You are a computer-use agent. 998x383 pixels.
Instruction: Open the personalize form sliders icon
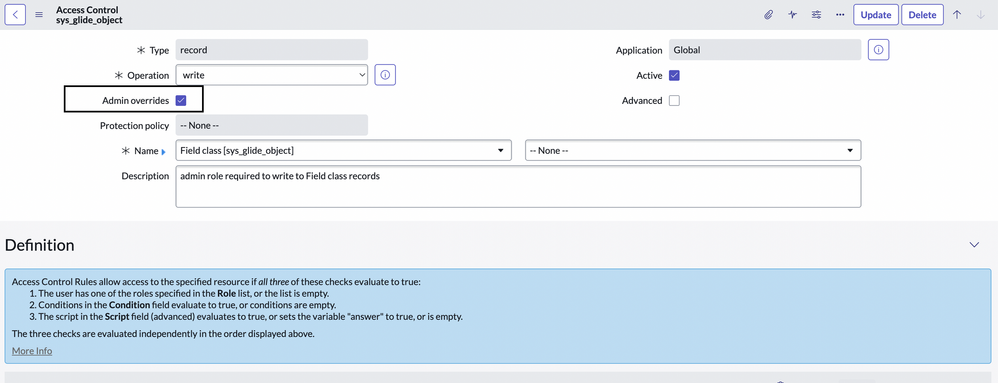(816, 15)
